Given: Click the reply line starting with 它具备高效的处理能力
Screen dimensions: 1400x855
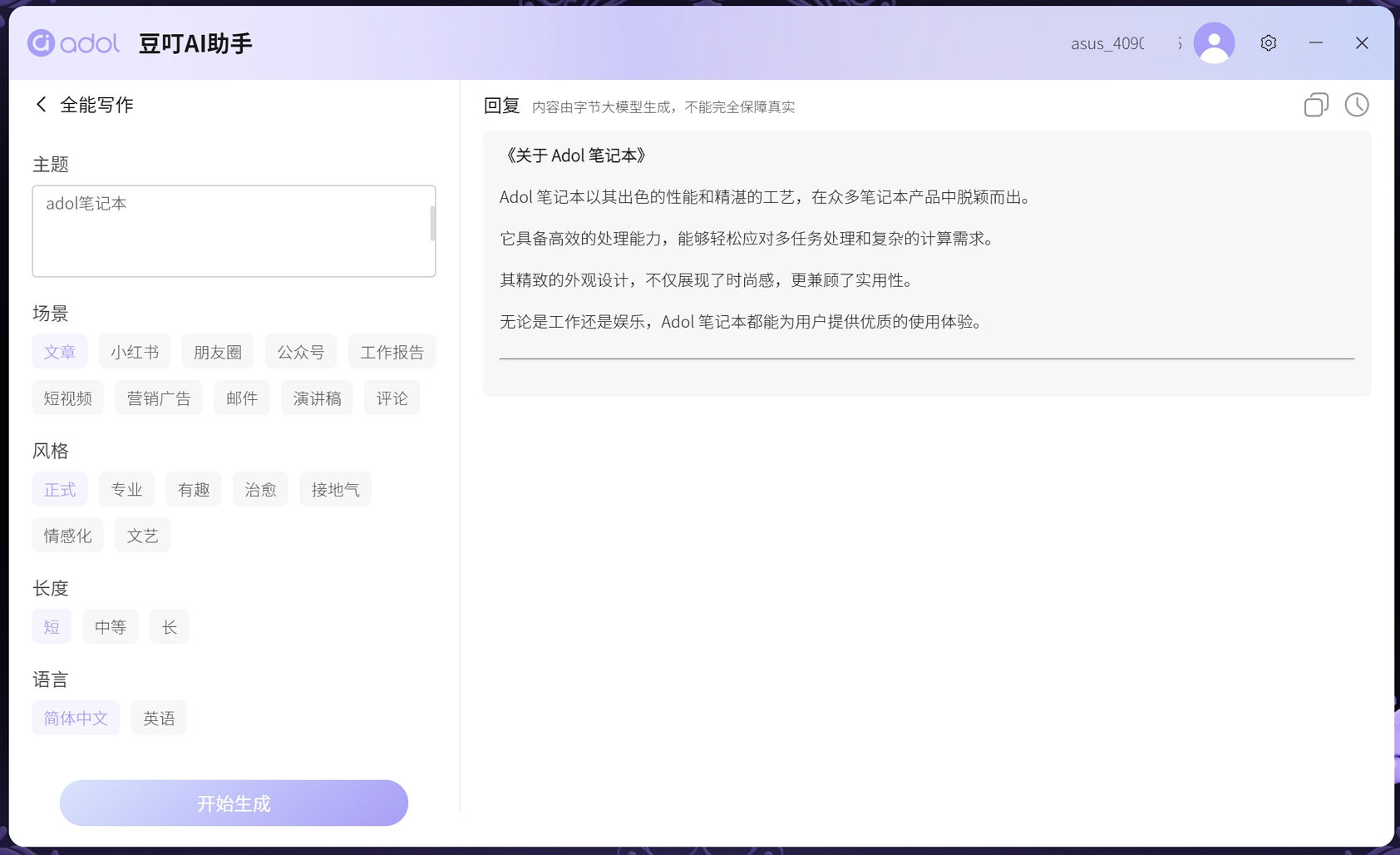Looking at the screenshot, I should coord(748,239).
